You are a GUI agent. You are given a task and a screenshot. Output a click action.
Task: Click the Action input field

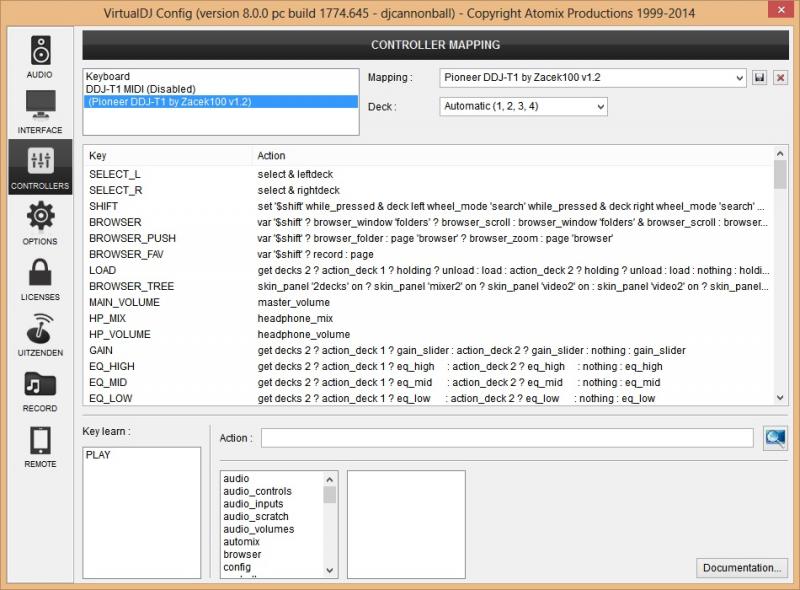tap(507, 438)
